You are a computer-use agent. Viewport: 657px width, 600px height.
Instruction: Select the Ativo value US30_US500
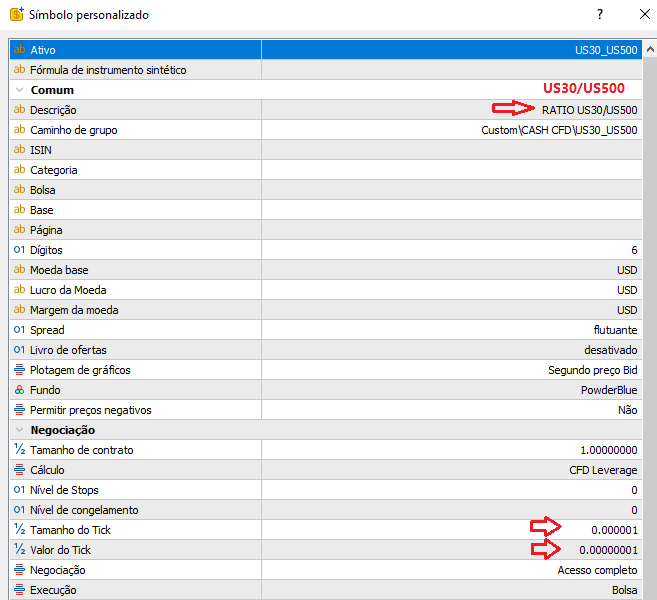point(606,50)
